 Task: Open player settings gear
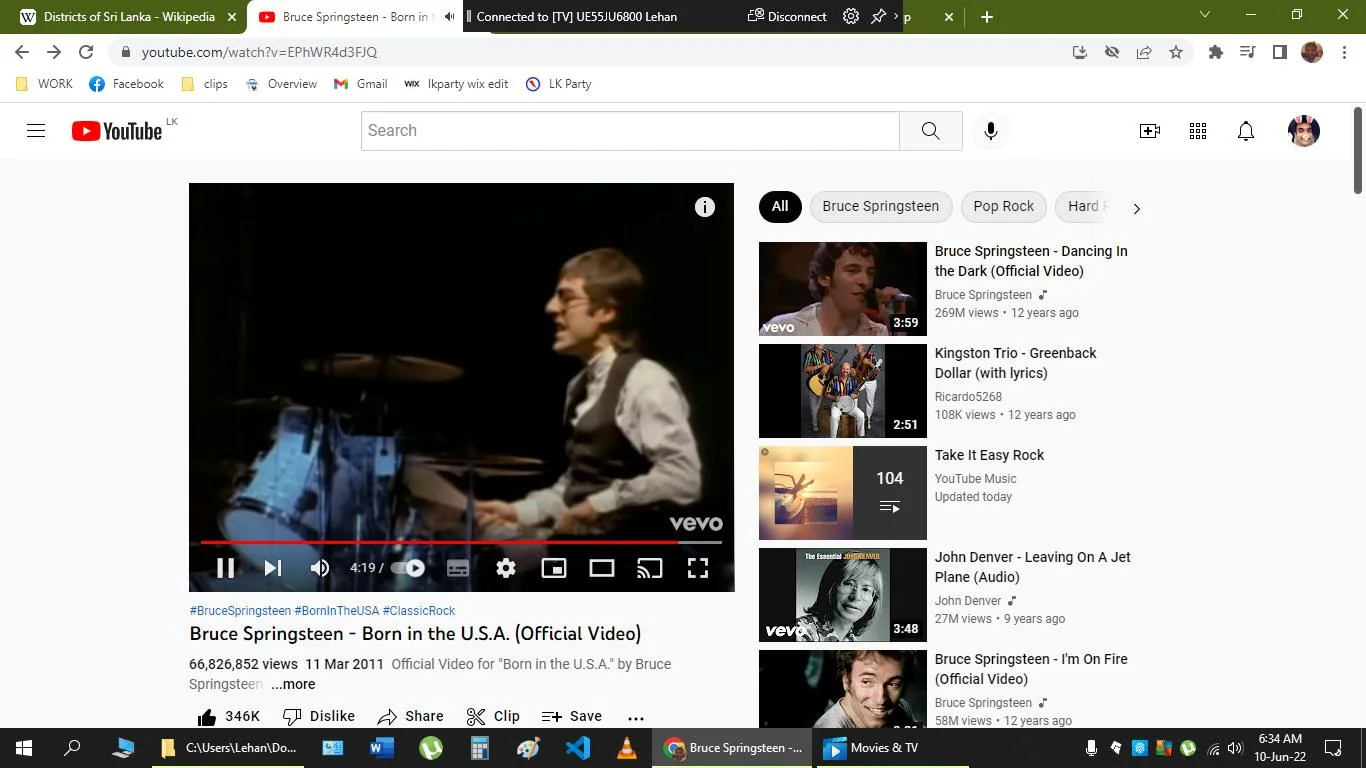(x=506, y=568)
